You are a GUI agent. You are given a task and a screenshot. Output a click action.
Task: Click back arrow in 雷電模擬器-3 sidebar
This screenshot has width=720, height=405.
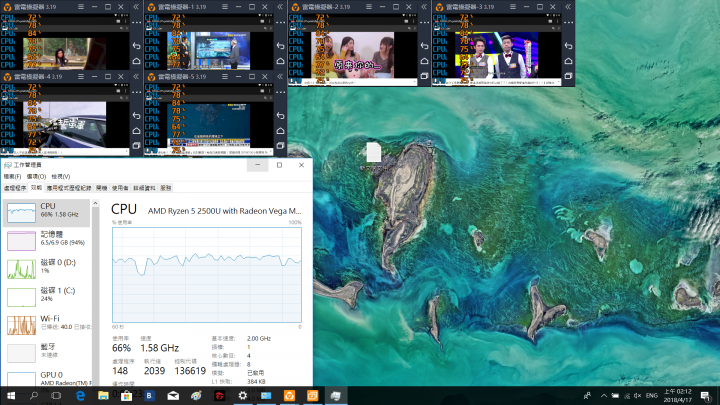point(568,46)
